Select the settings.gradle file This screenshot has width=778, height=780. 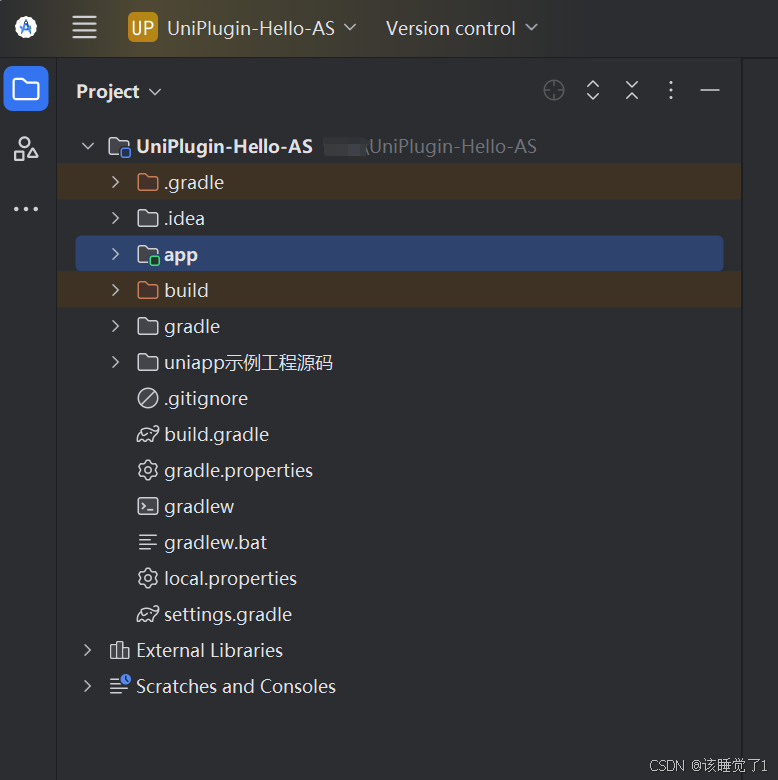[x=228, y=615]
